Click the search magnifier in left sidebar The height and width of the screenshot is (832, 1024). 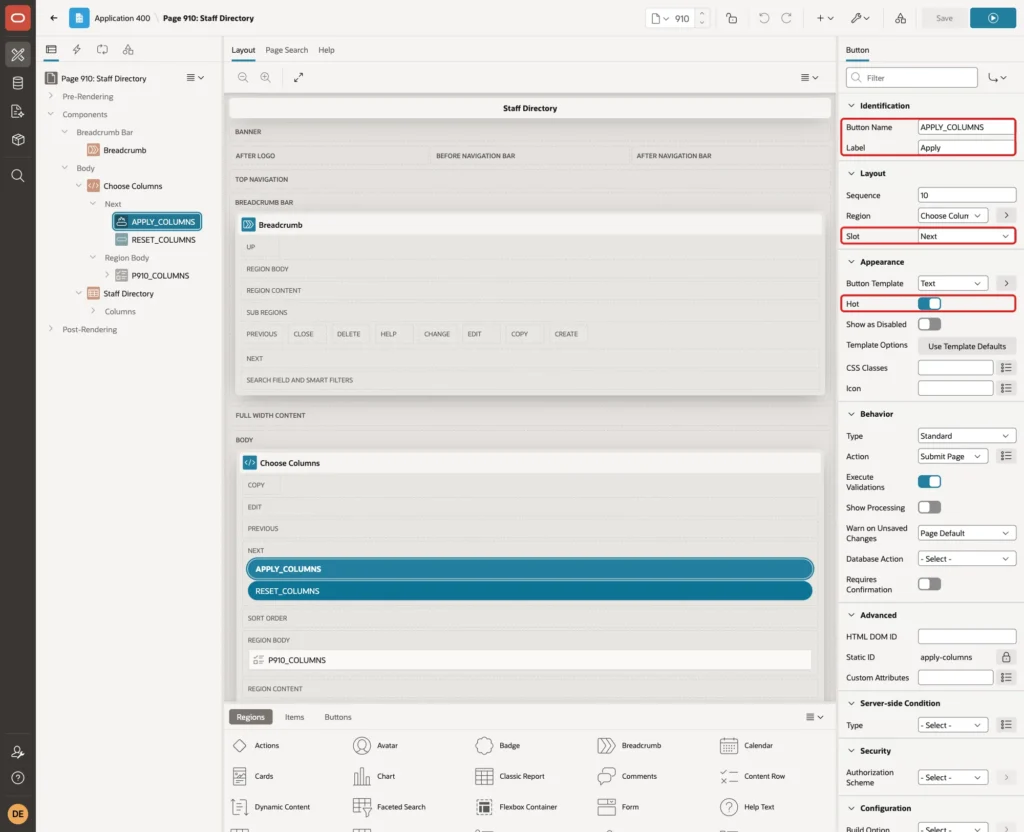(18, 176)
